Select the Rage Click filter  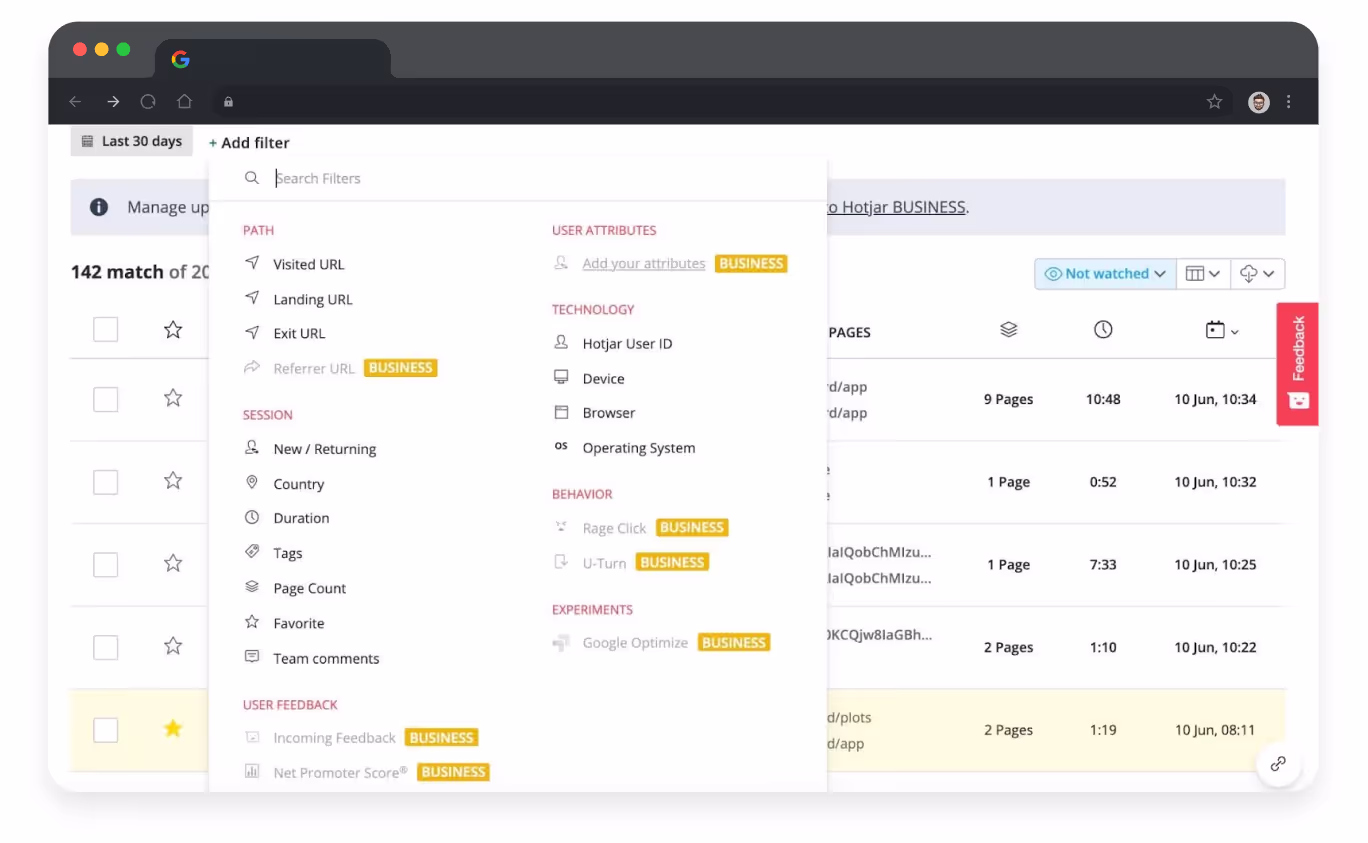(614, 528)
